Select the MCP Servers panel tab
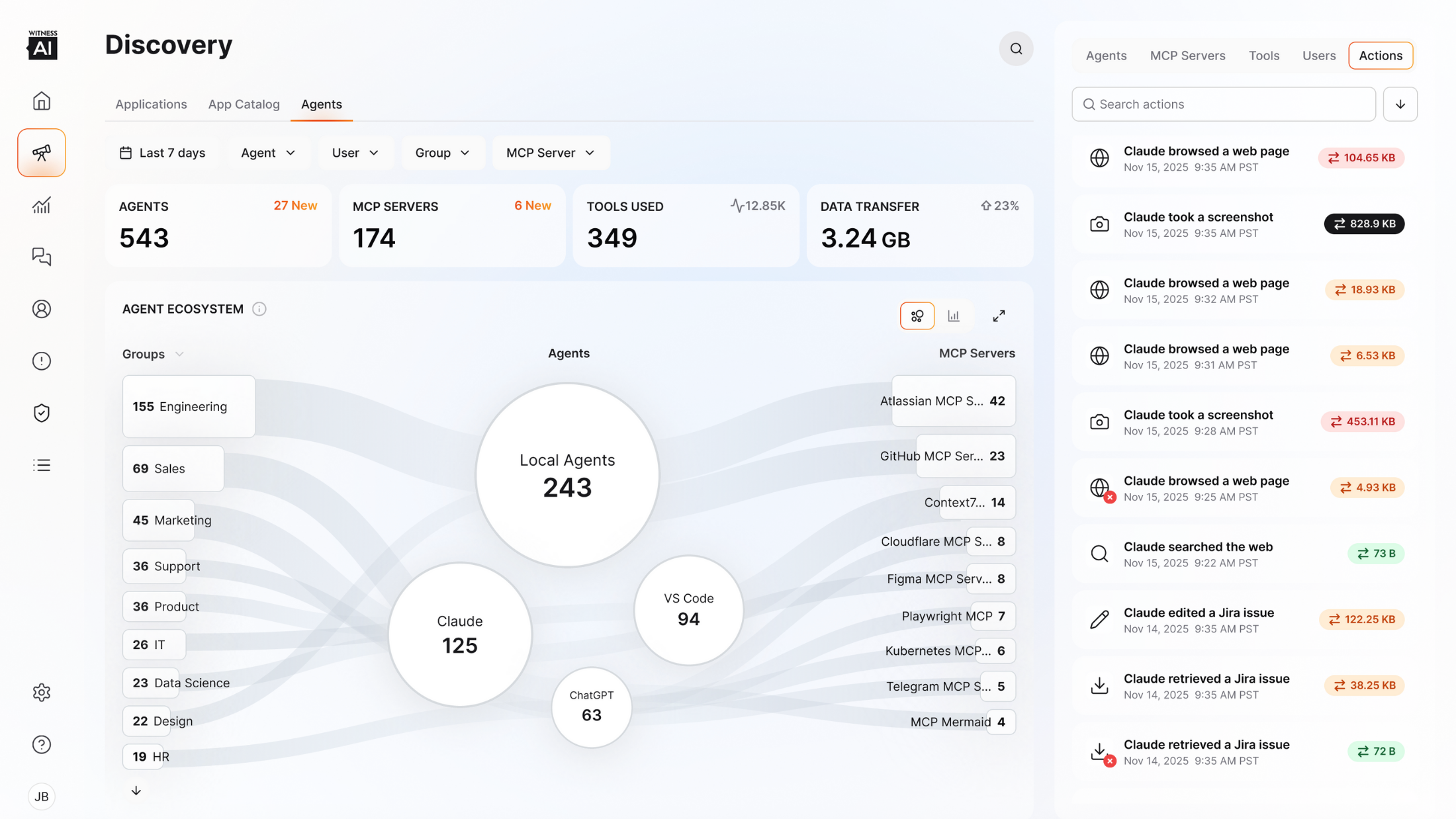1456x819 pixels. [x=1187, y=56]
